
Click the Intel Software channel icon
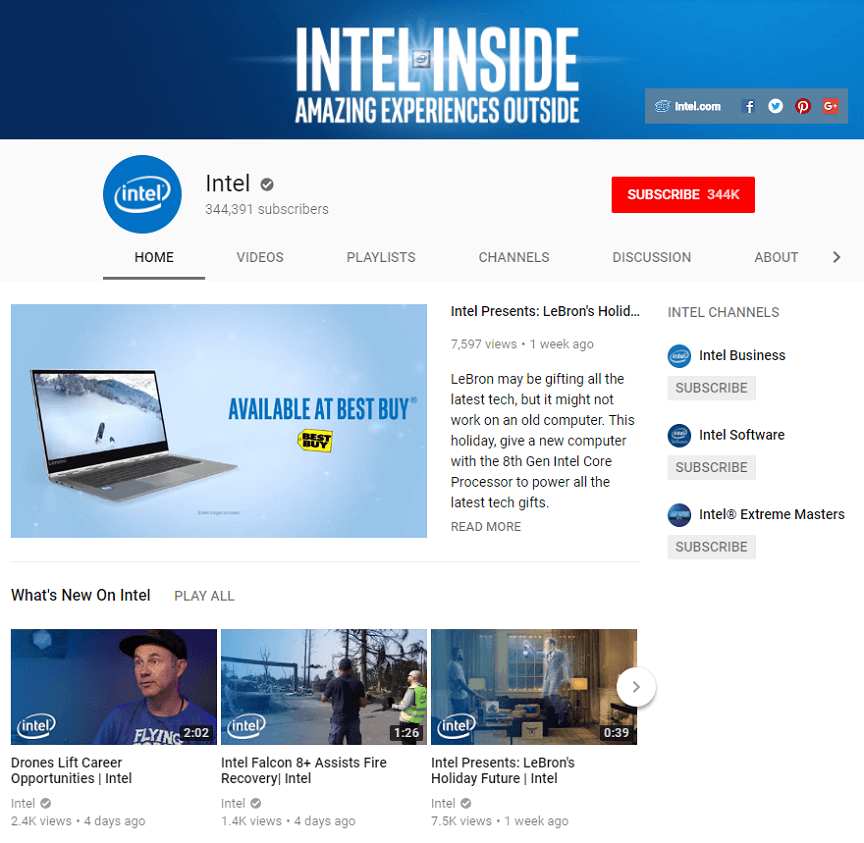pos(679,435)
